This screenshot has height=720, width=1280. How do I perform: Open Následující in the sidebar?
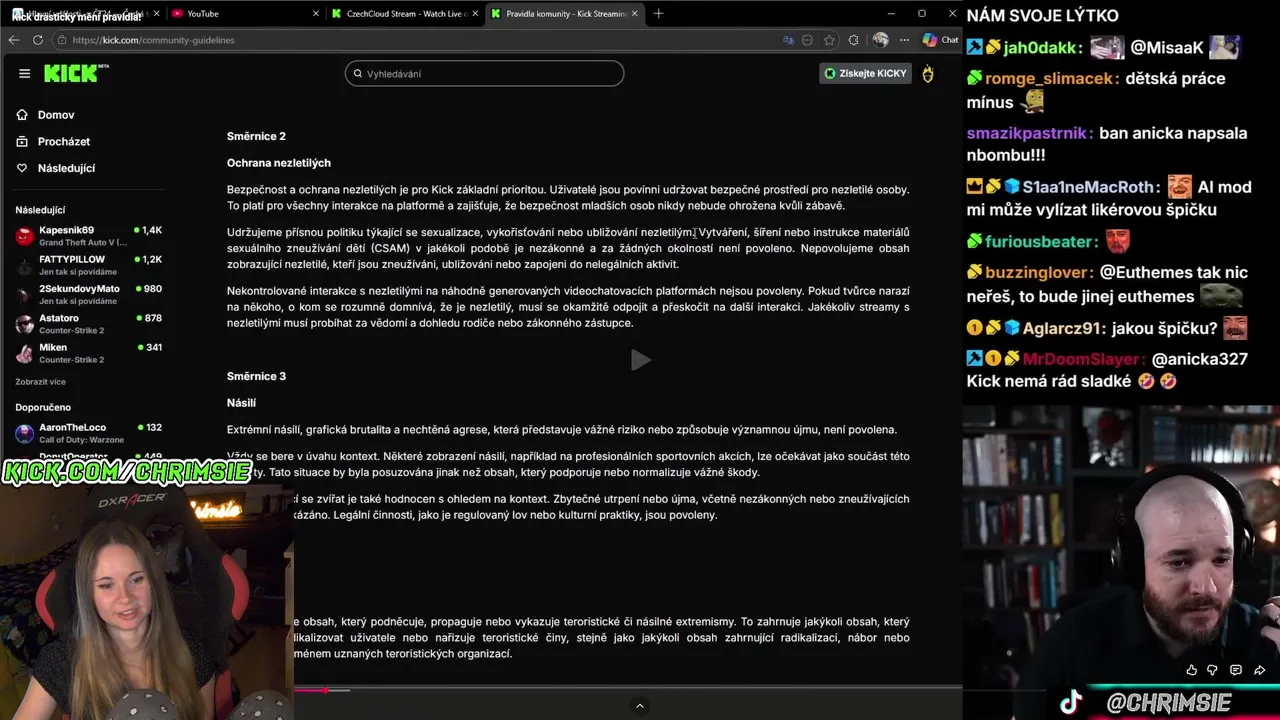[66, 168]
